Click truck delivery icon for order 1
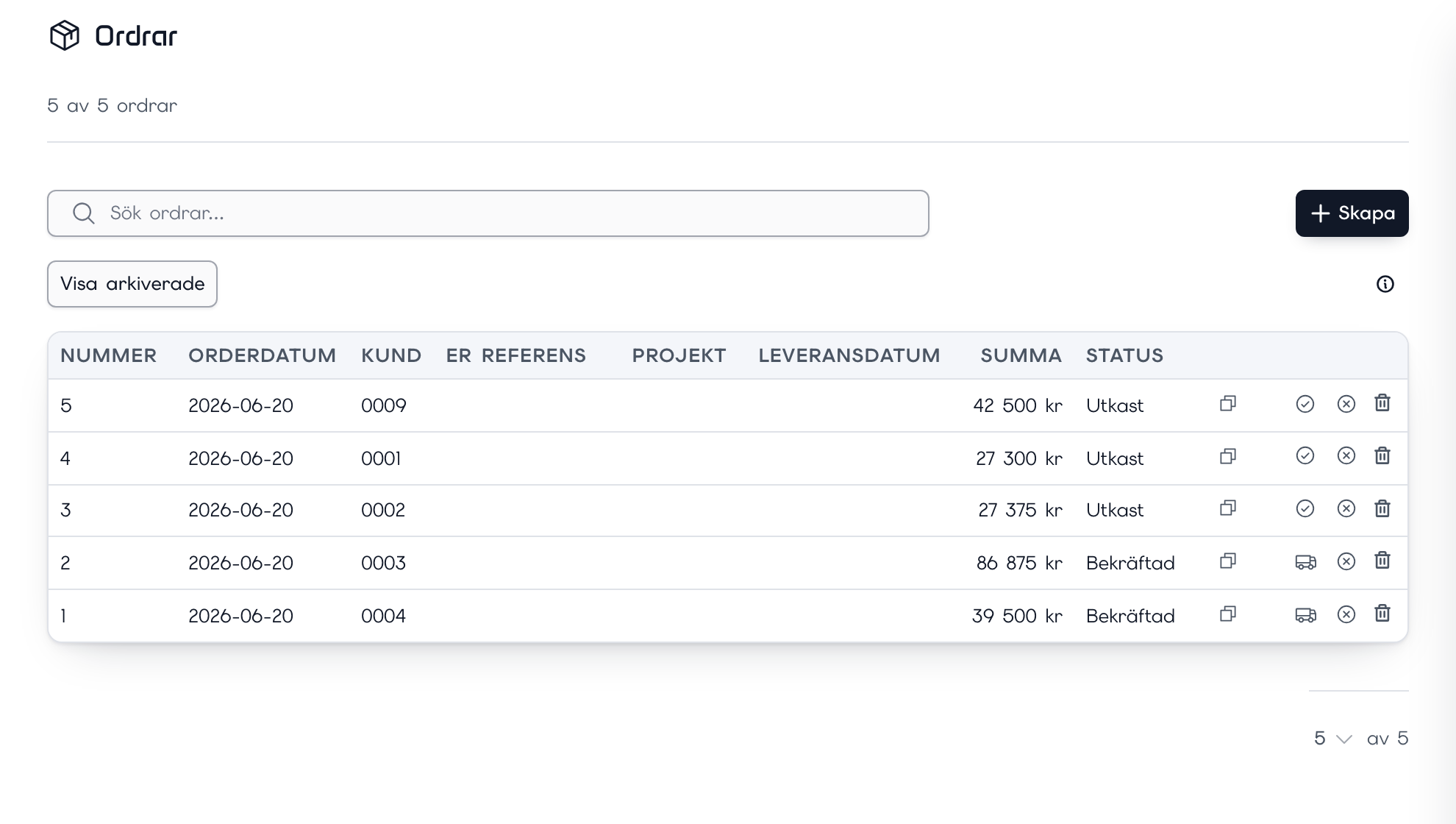The height and width of the screenshot is (824, 1456). pos(1306,615)
